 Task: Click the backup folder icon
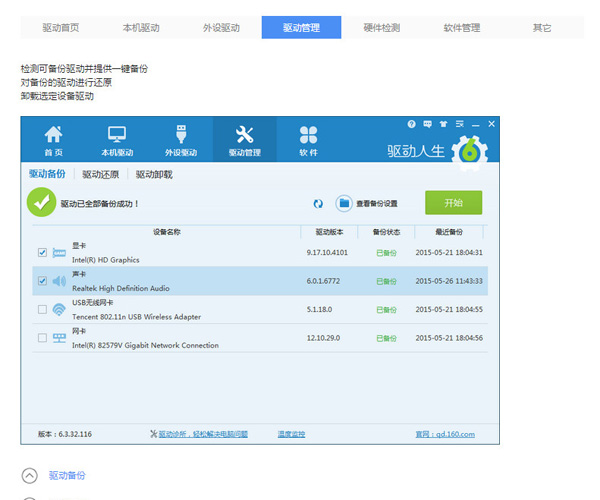[344, 203]
